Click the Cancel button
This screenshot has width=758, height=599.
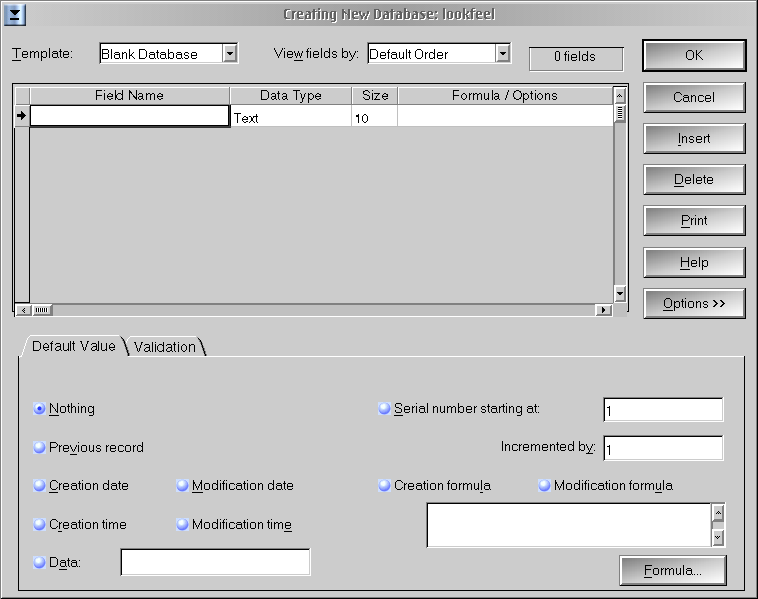tap(694, 97)
